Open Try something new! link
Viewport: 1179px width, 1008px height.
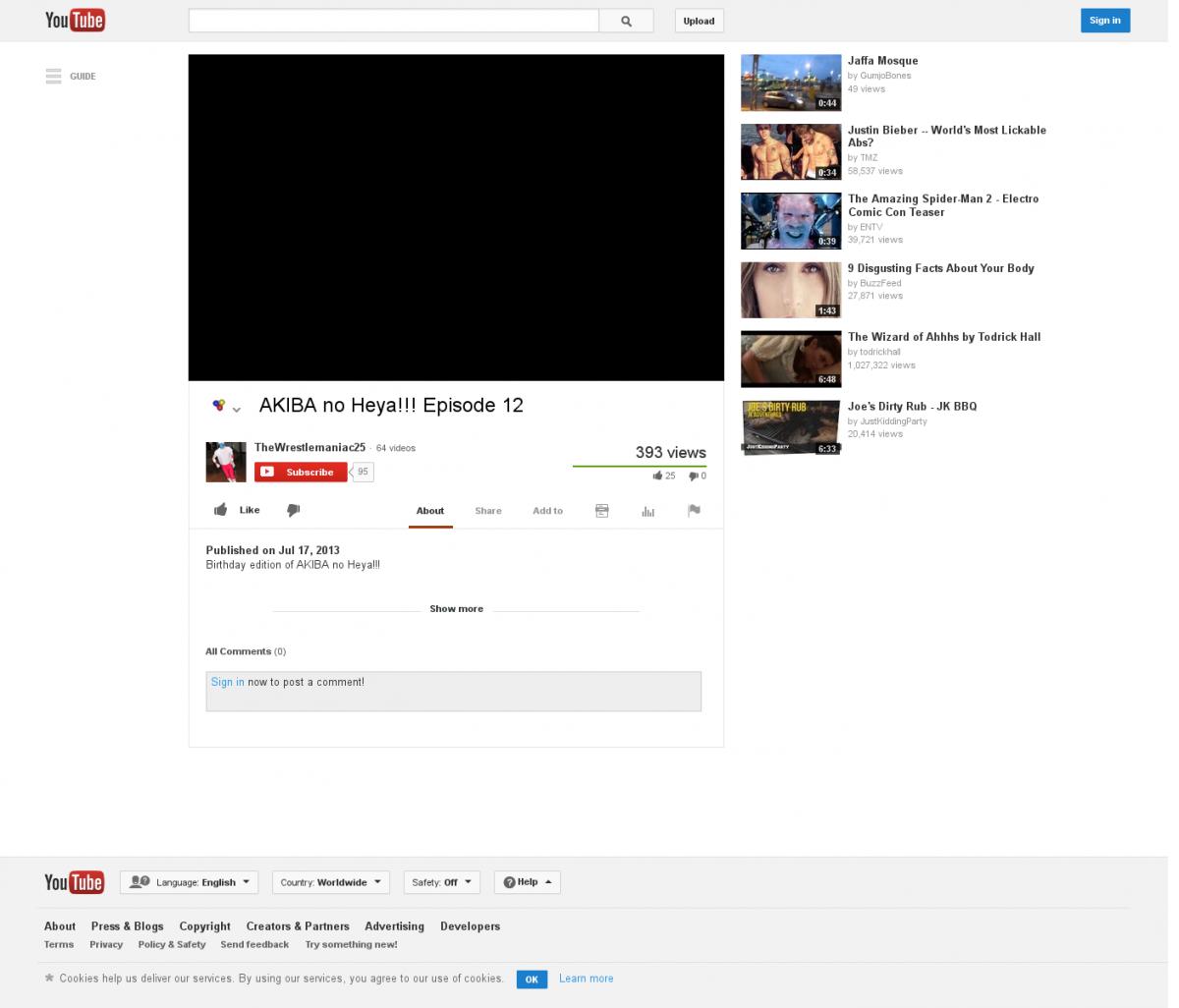(351, 945)
